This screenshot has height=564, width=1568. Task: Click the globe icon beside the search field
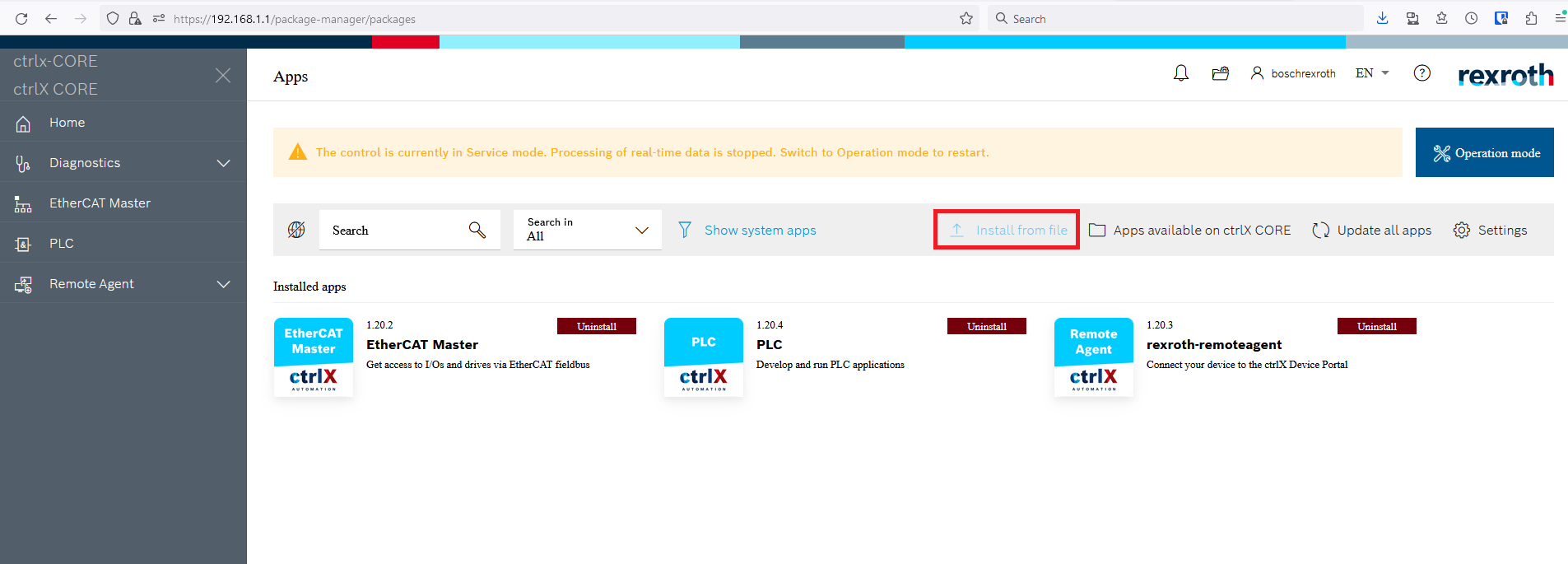click(296, 230)
